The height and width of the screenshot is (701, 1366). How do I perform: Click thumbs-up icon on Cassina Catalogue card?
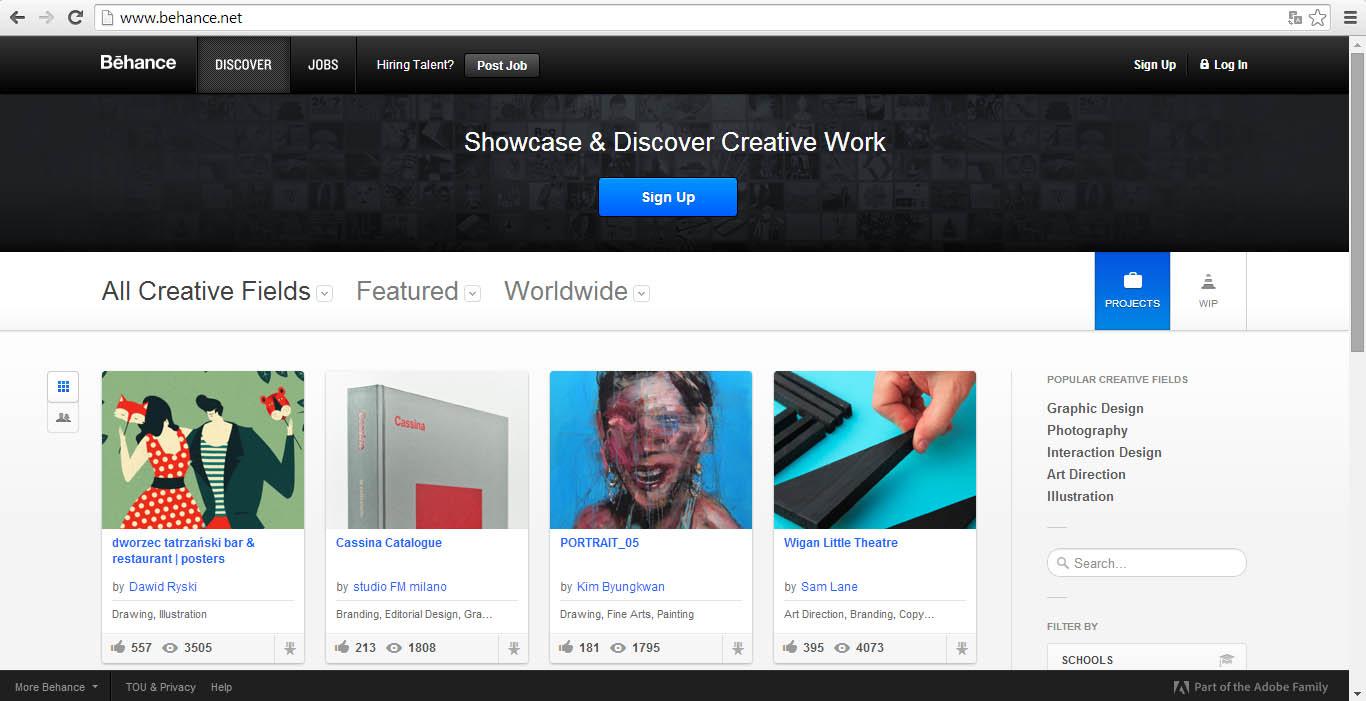[342, 647]
